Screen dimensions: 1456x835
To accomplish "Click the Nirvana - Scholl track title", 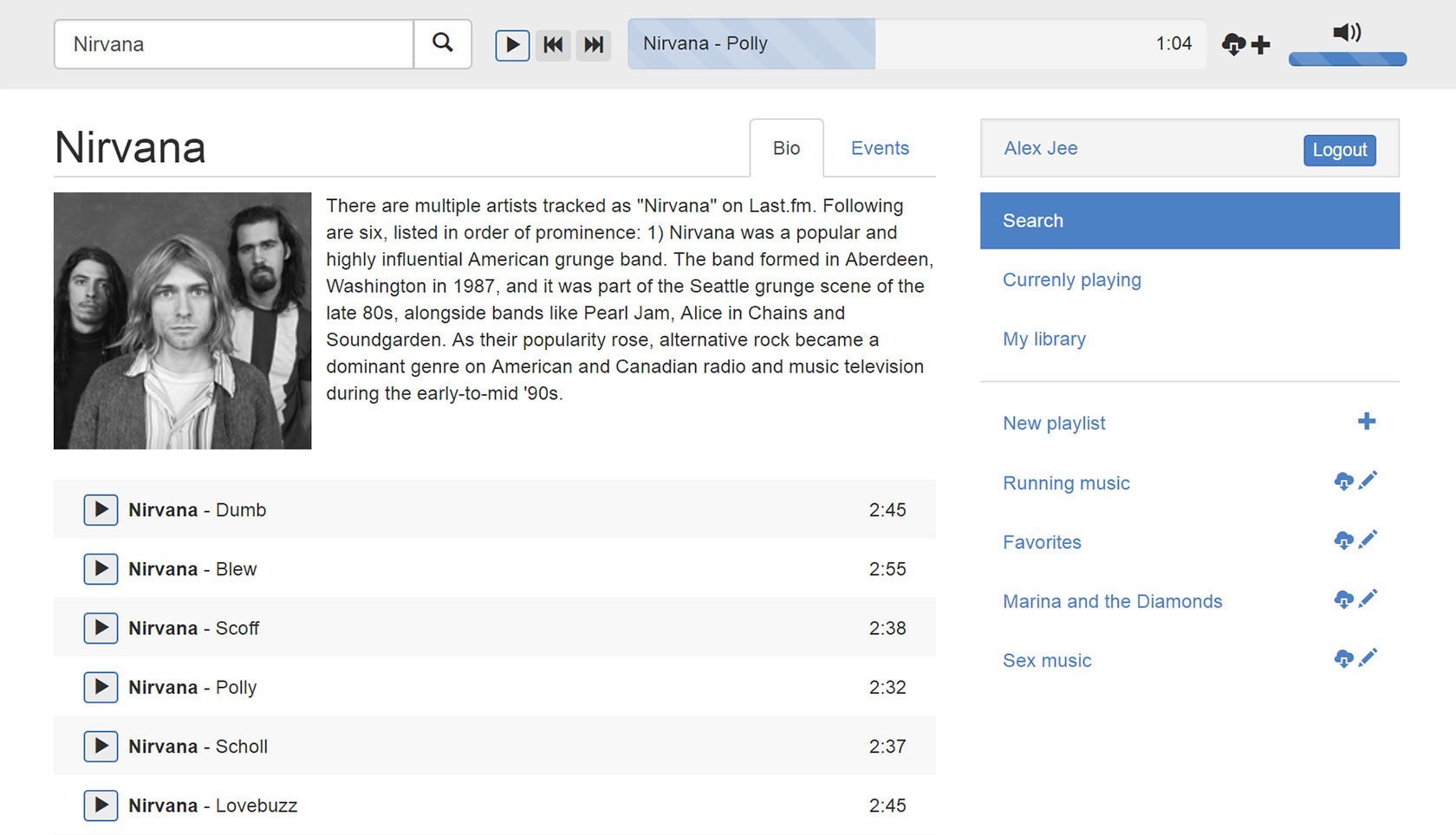I will coord(198,747).
